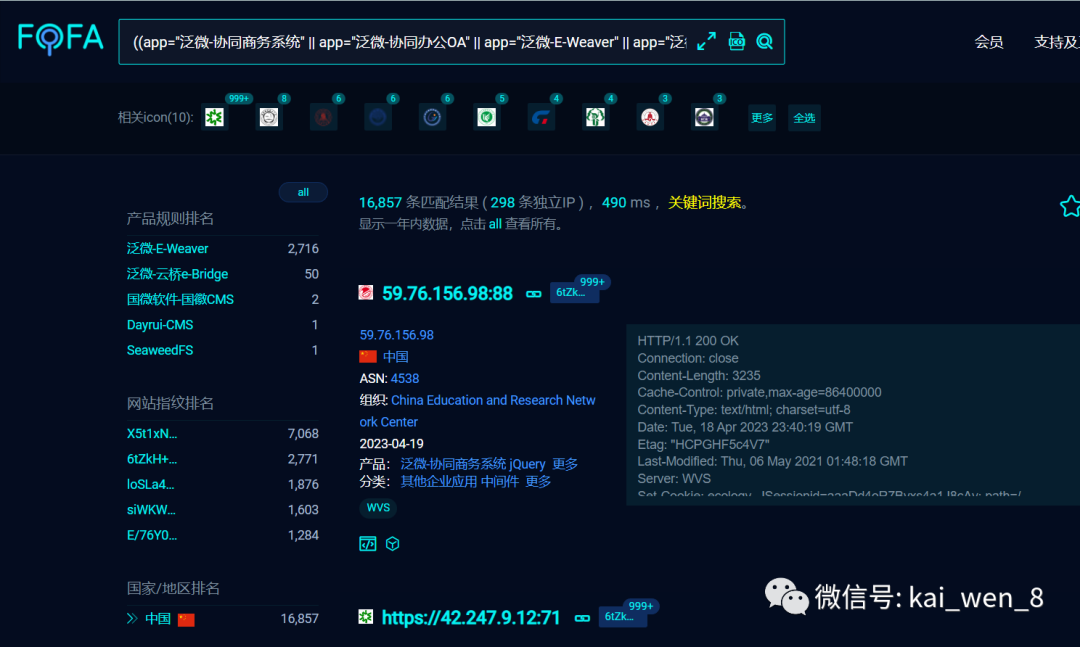Viewport: 1080px width, 647px height.
Task: Filter by SeaweedFS product
Action: click(160, 350)
